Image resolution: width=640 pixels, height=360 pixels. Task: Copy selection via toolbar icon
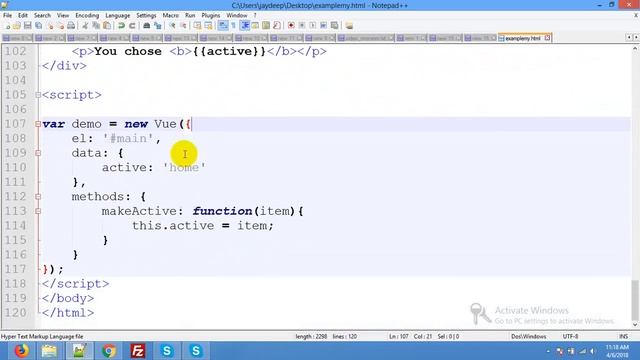96,26
